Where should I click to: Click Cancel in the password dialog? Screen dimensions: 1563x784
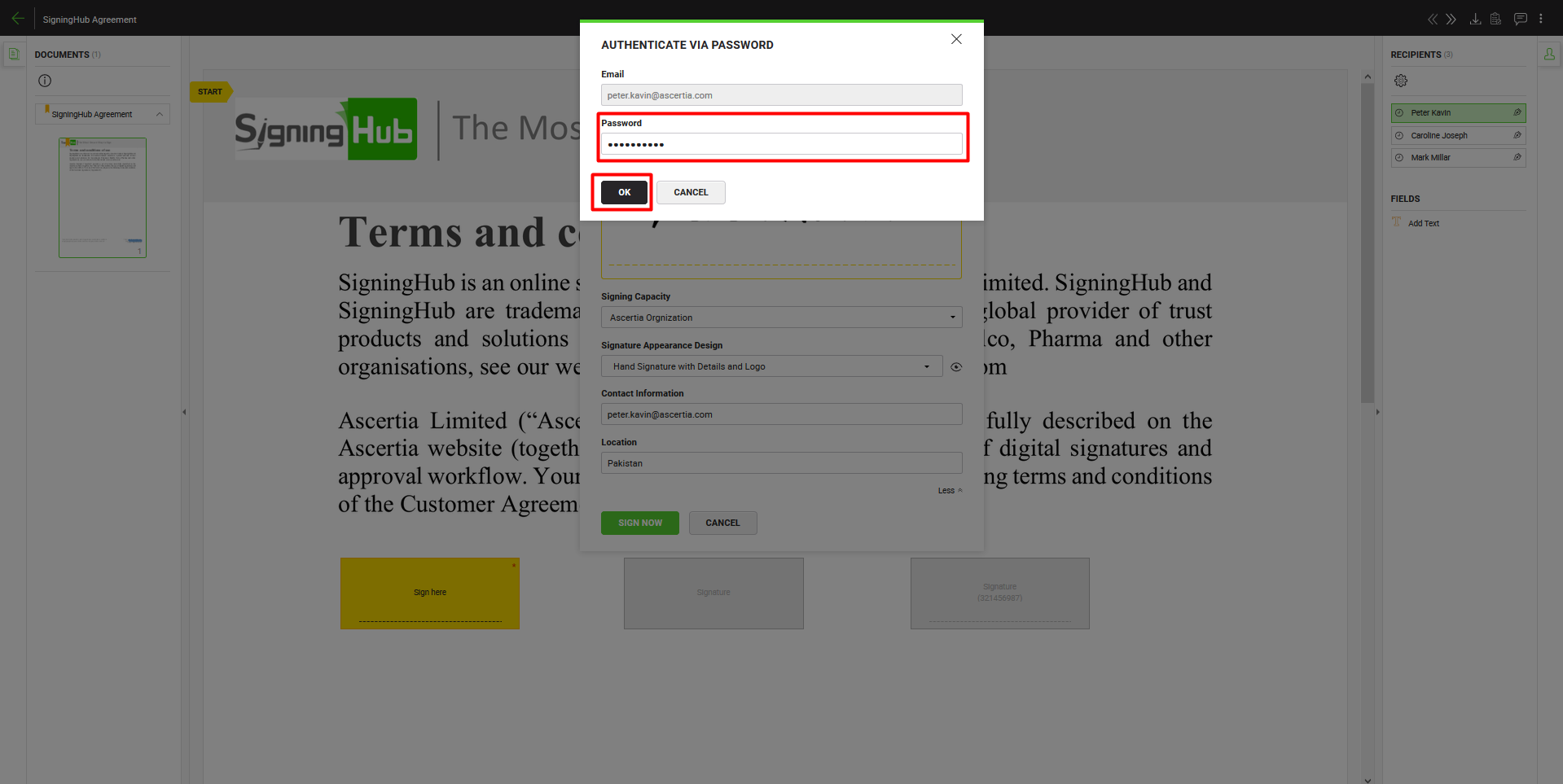(691, 192)
